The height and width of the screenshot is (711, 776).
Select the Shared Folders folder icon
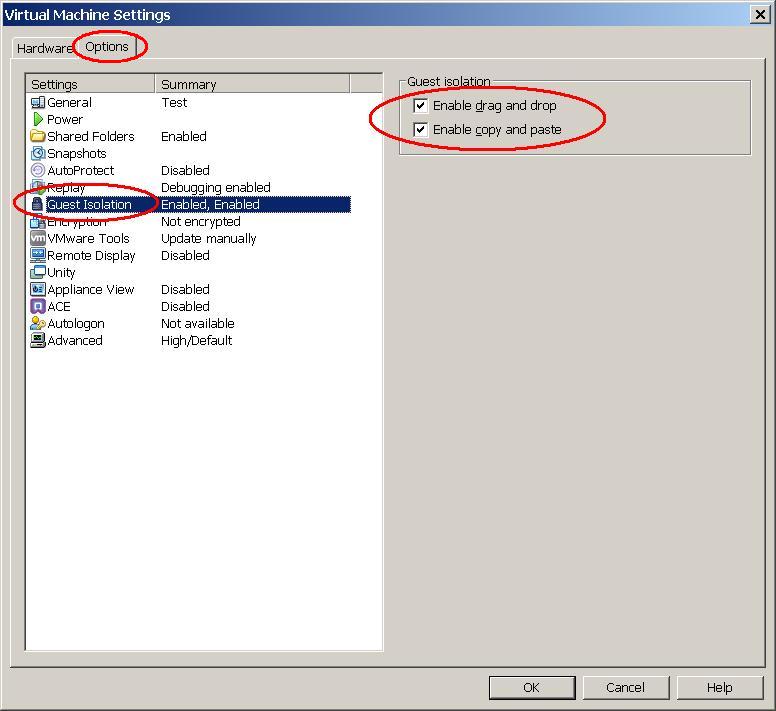pyautogui.click(x=38, y=136)
